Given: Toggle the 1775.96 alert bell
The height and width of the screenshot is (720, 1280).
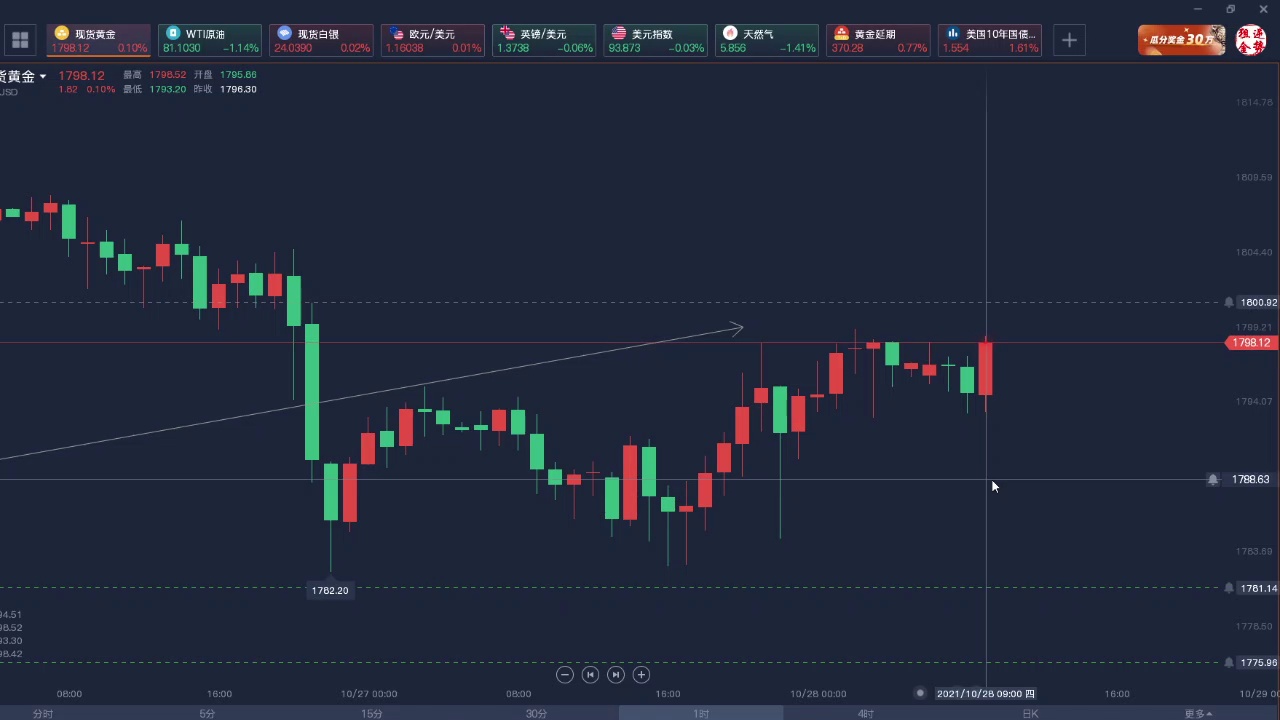Looking at the screenshot, I should [x=1229, y=662].
